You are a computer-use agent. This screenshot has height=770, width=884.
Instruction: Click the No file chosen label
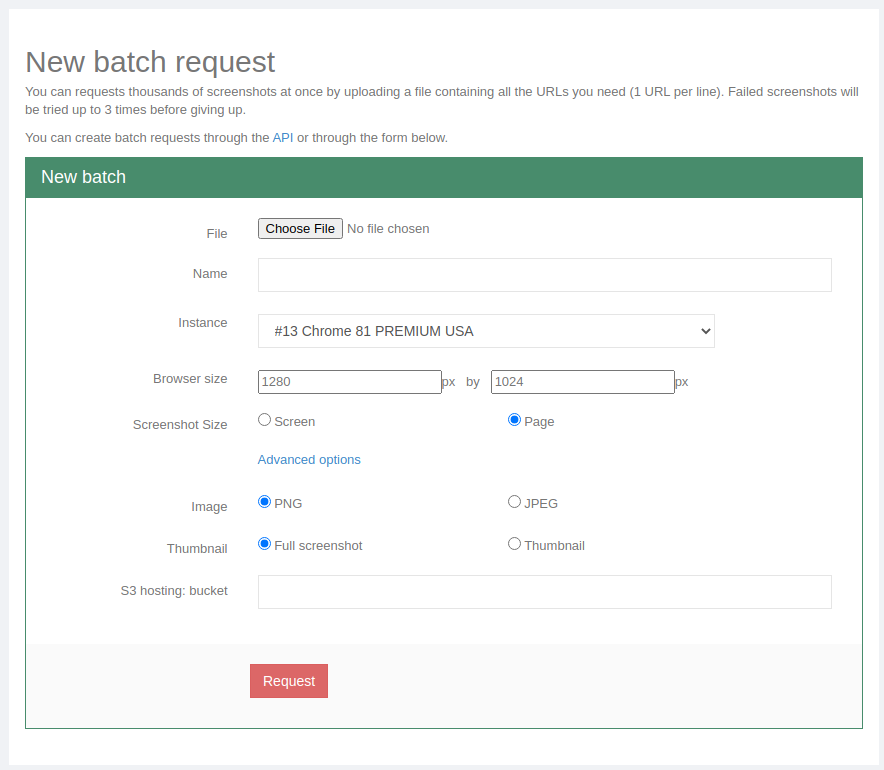click(x=388, y=228)
